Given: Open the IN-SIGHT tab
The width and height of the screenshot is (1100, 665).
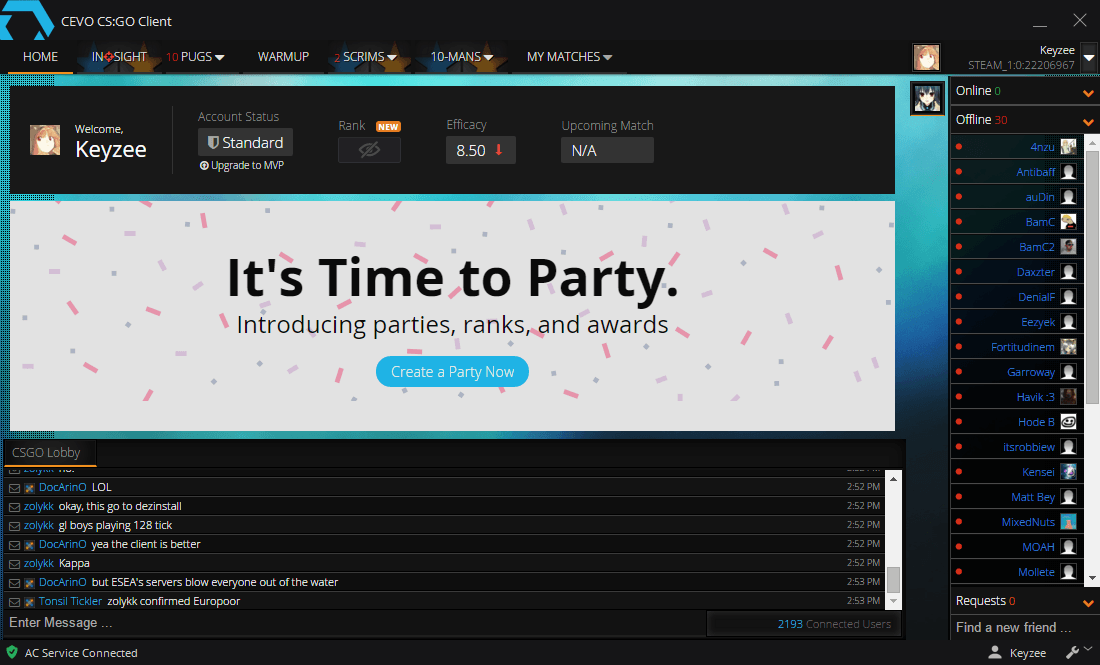Looking at the screenshot, I should click(119, 57).
